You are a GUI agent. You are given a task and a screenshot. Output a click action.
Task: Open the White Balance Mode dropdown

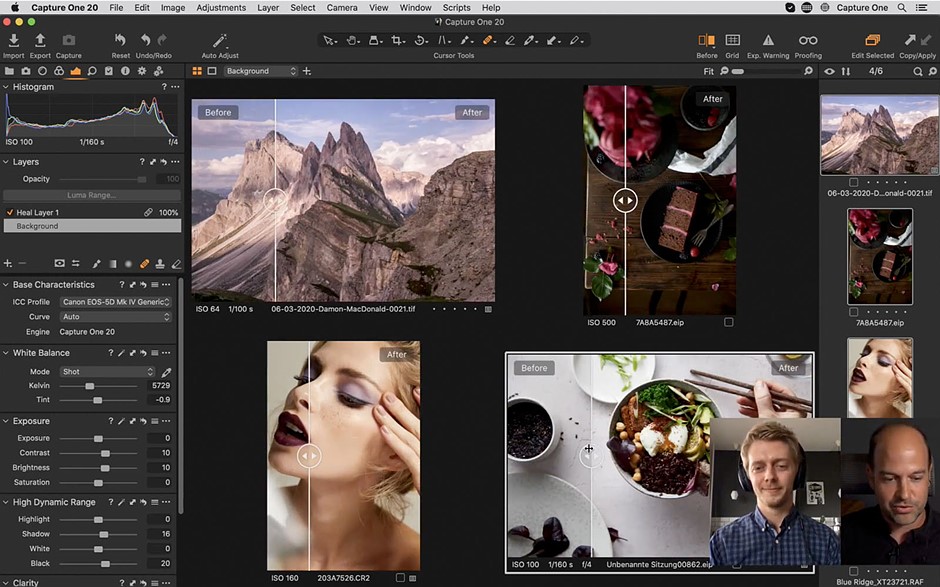pyautogui.click(x=107, y=372)
